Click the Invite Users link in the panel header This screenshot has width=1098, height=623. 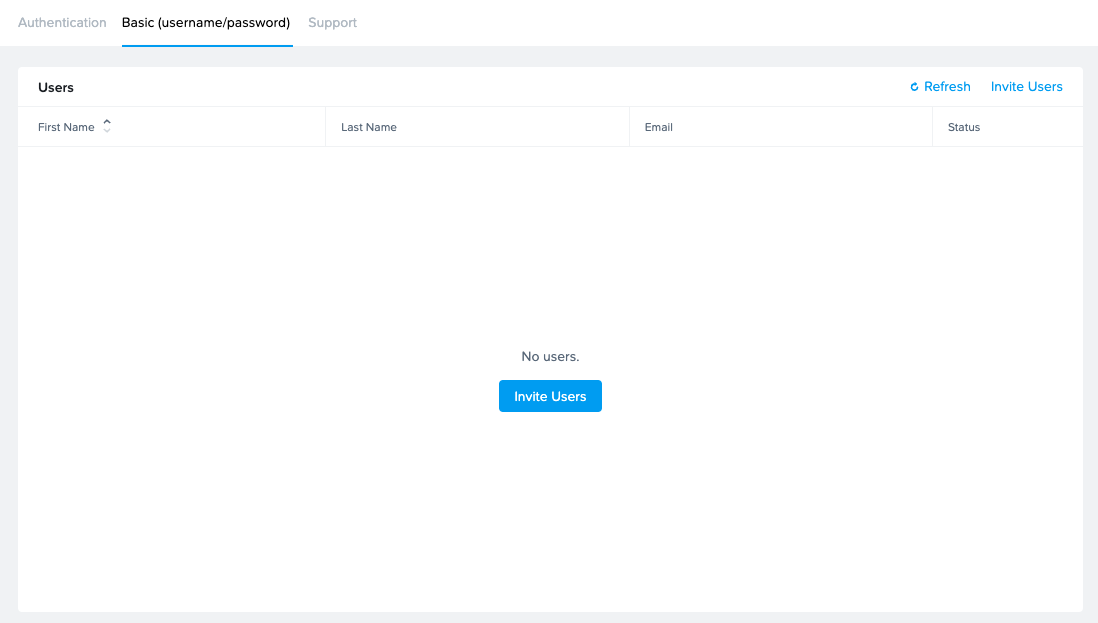[1027, 86]
